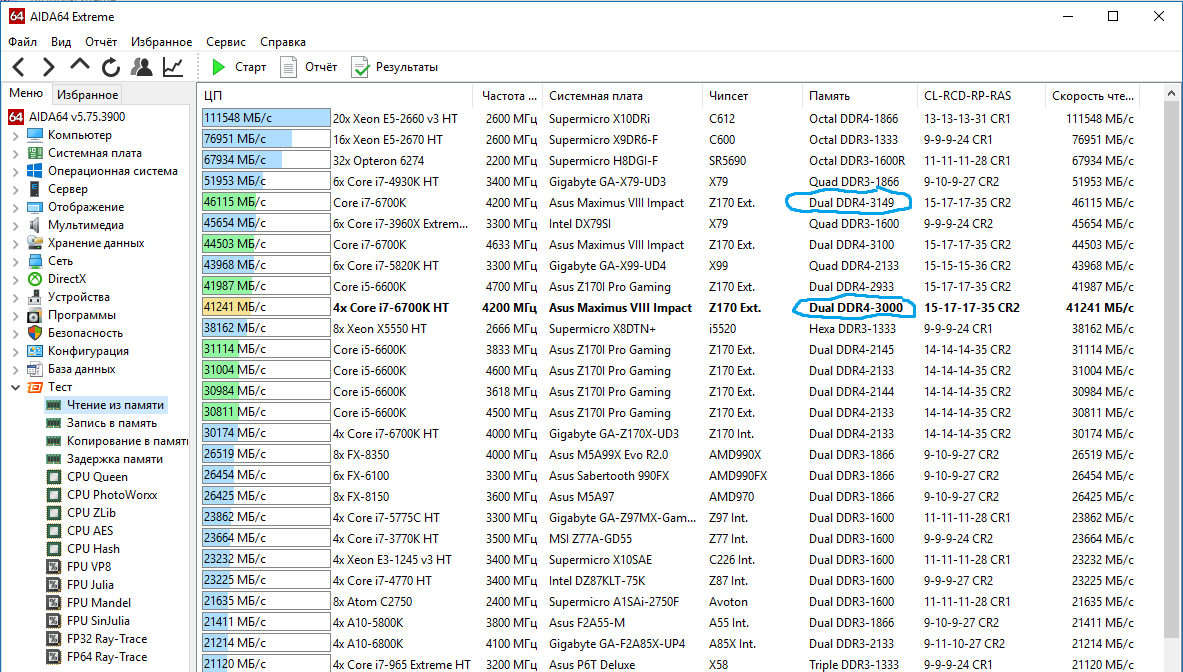Click the Конфигурация icon in tree
Viewport: 1183px width, 672px height.
[35, 351]
